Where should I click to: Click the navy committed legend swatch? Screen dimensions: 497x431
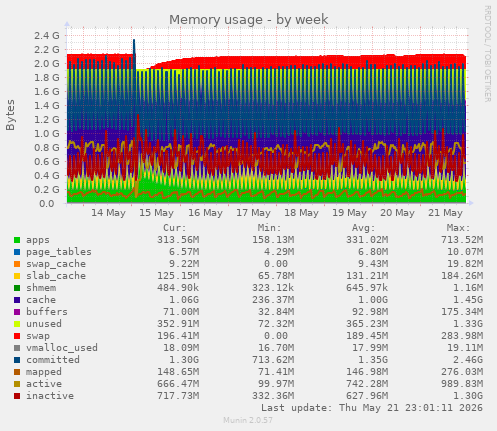tap(17, 360)
